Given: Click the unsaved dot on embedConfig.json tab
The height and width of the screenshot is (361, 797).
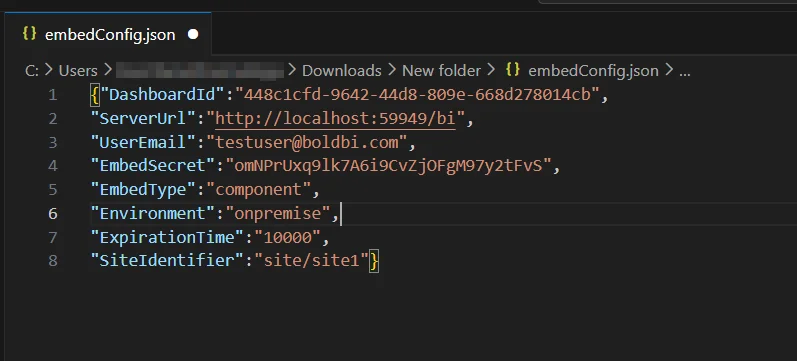Looking at the screenshot, I should pyautogui.click(x=193, y=35).
